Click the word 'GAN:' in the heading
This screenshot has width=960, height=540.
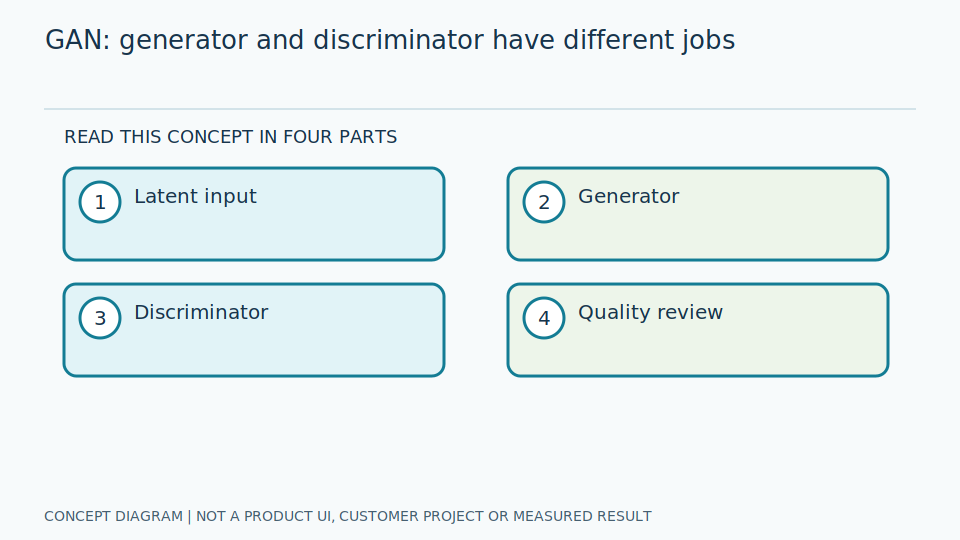78,40
